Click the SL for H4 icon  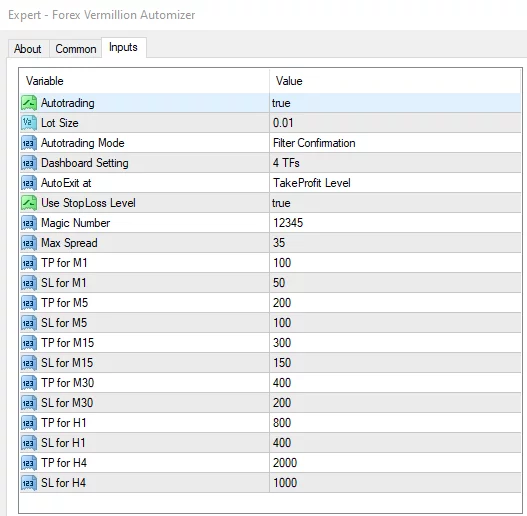(x=29, y=483)
